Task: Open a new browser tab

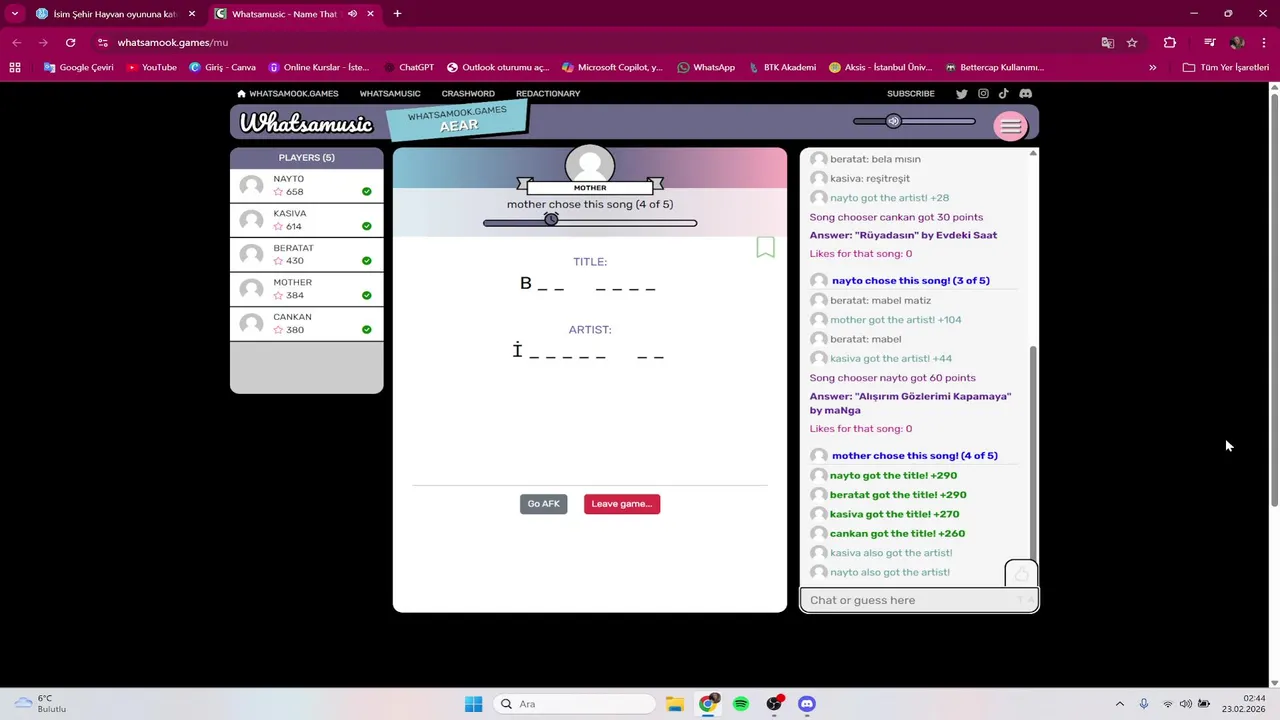Action: [397, 14]
